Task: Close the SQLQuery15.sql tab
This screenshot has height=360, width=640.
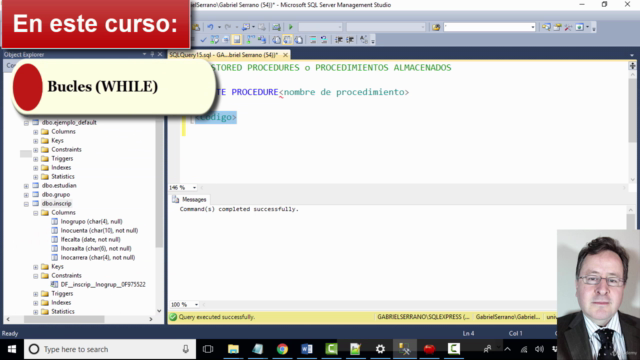Action: coord(285,55)
